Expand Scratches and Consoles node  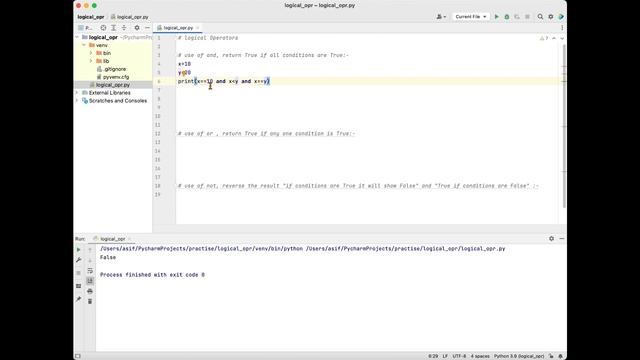click(77, 100)
